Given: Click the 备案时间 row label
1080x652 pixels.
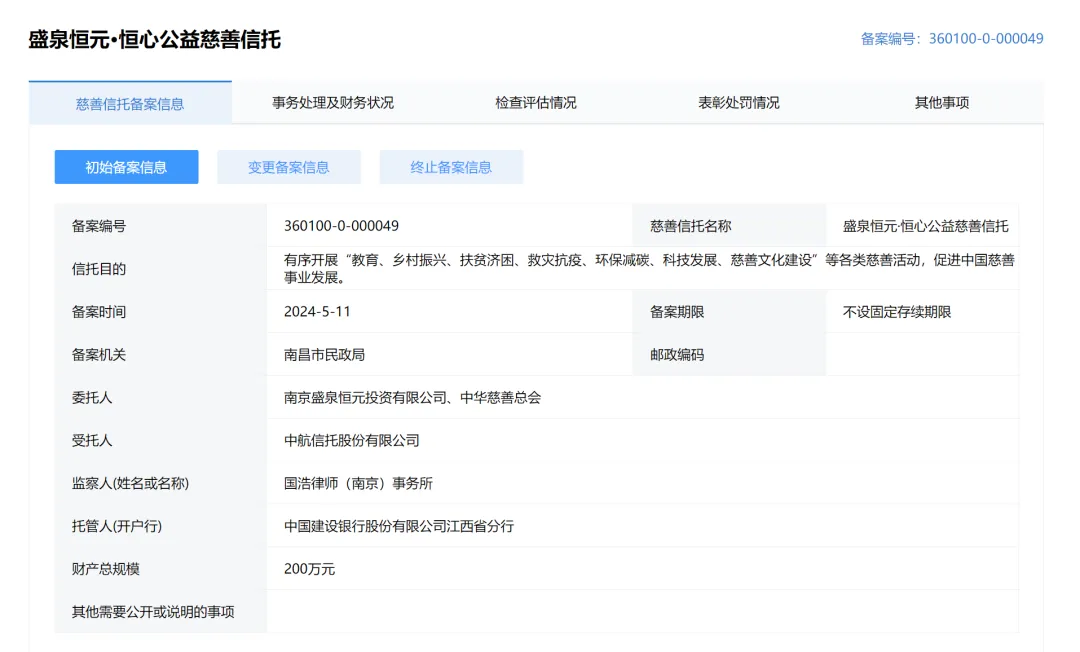Looking at the screenshot, I should [x=98, y=312].
